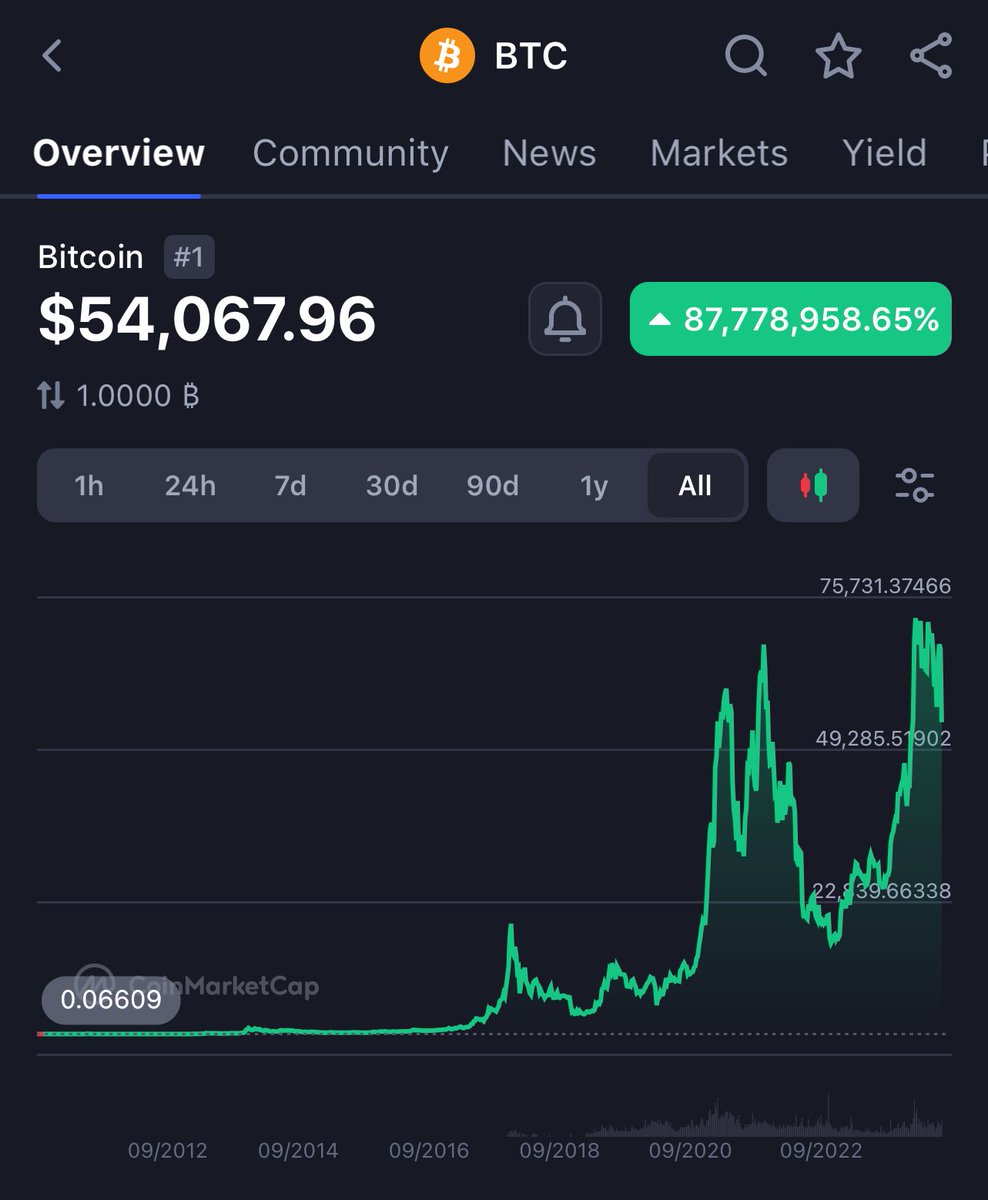This screenshot has height=1200, width=988.
Task: Open search with the magnifier icon
Action: tap(746, 56)
